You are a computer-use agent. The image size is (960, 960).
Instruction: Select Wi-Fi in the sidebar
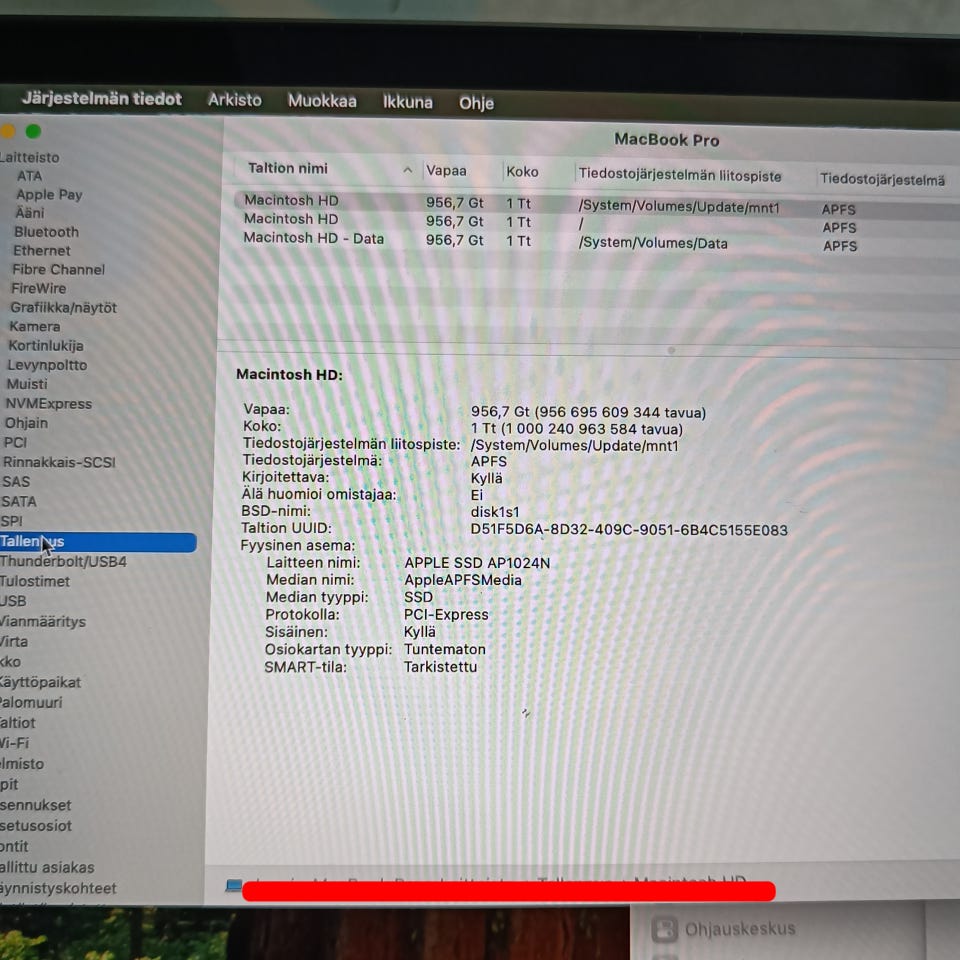pos(15,743)
